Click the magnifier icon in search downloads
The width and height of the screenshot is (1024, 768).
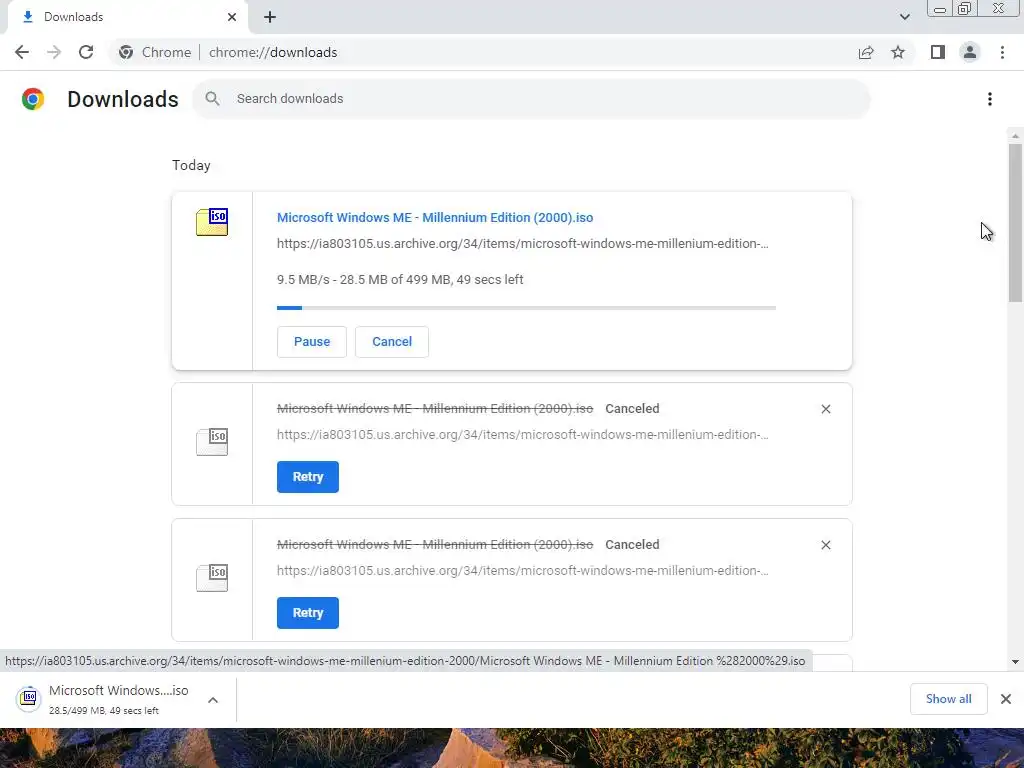212,99
